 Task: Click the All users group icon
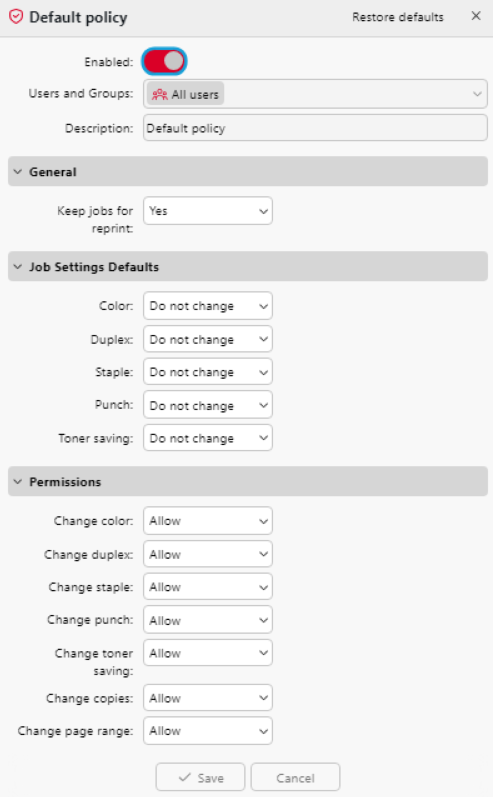click(x=160, y=95)
